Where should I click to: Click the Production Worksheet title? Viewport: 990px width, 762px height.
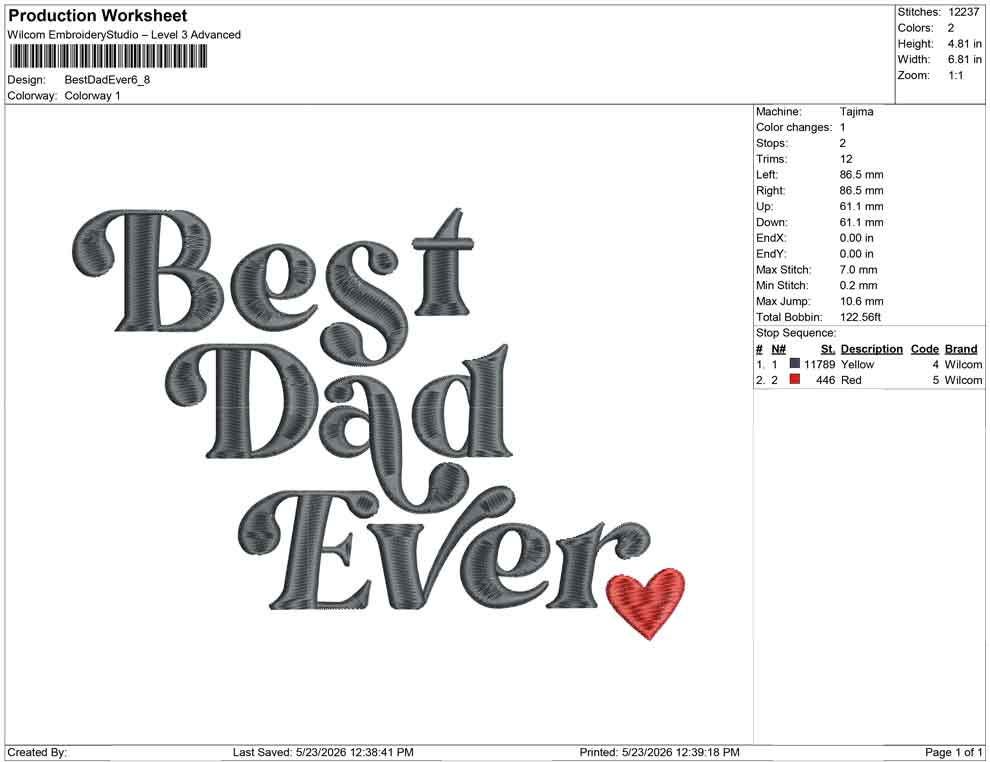98,16
